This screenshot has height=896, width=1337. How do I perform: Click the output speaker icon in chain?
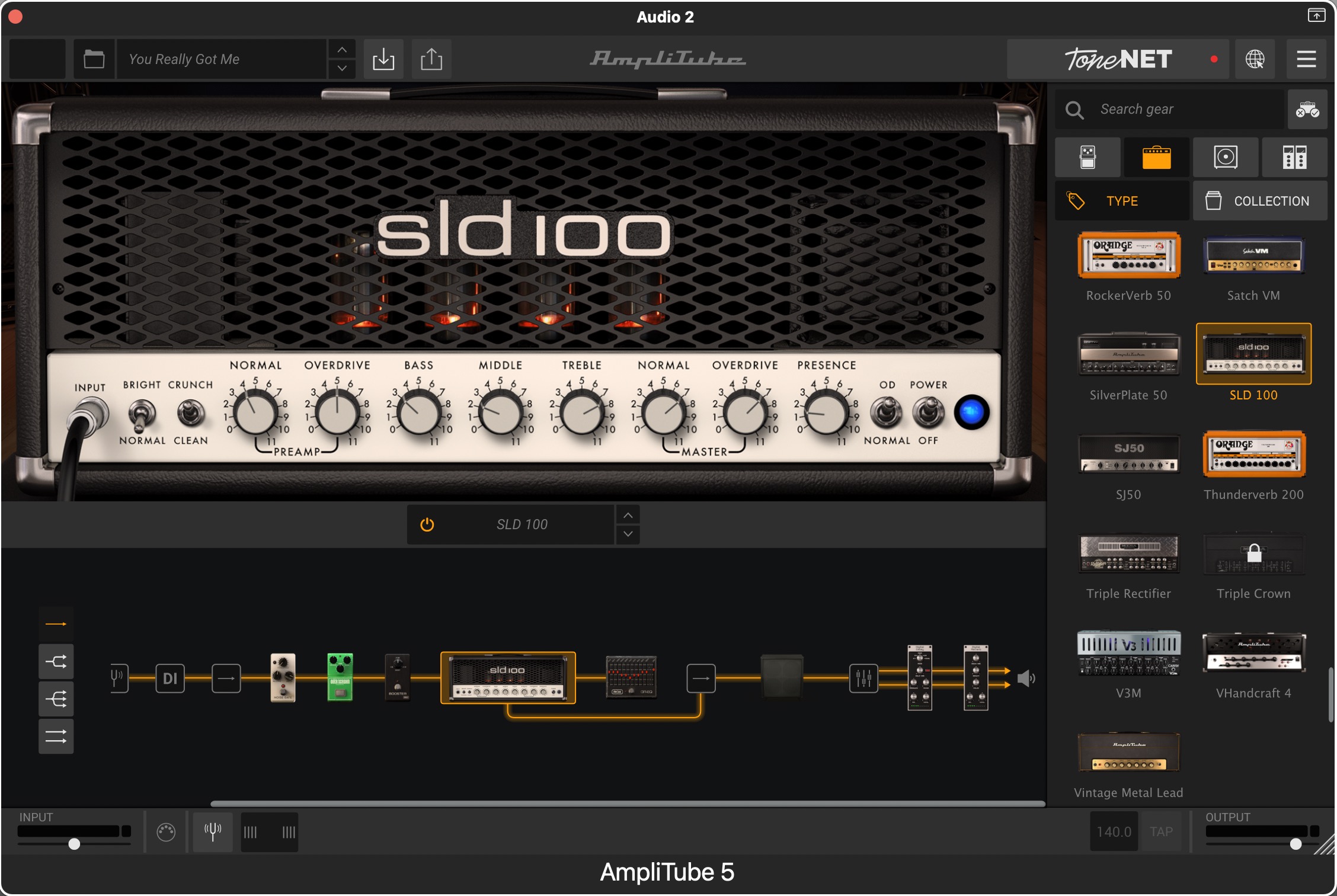[x=1026, y=679]
